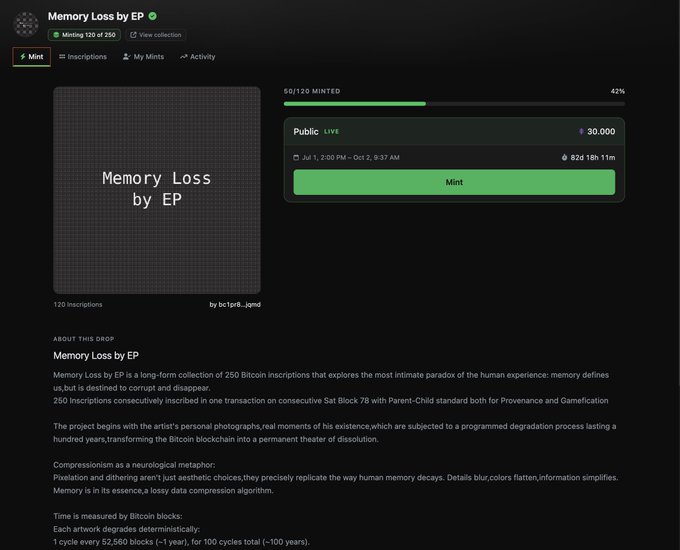This screenshot has width=680, height=550.
Task: Click the green Mint button
Action: point(454,182)
